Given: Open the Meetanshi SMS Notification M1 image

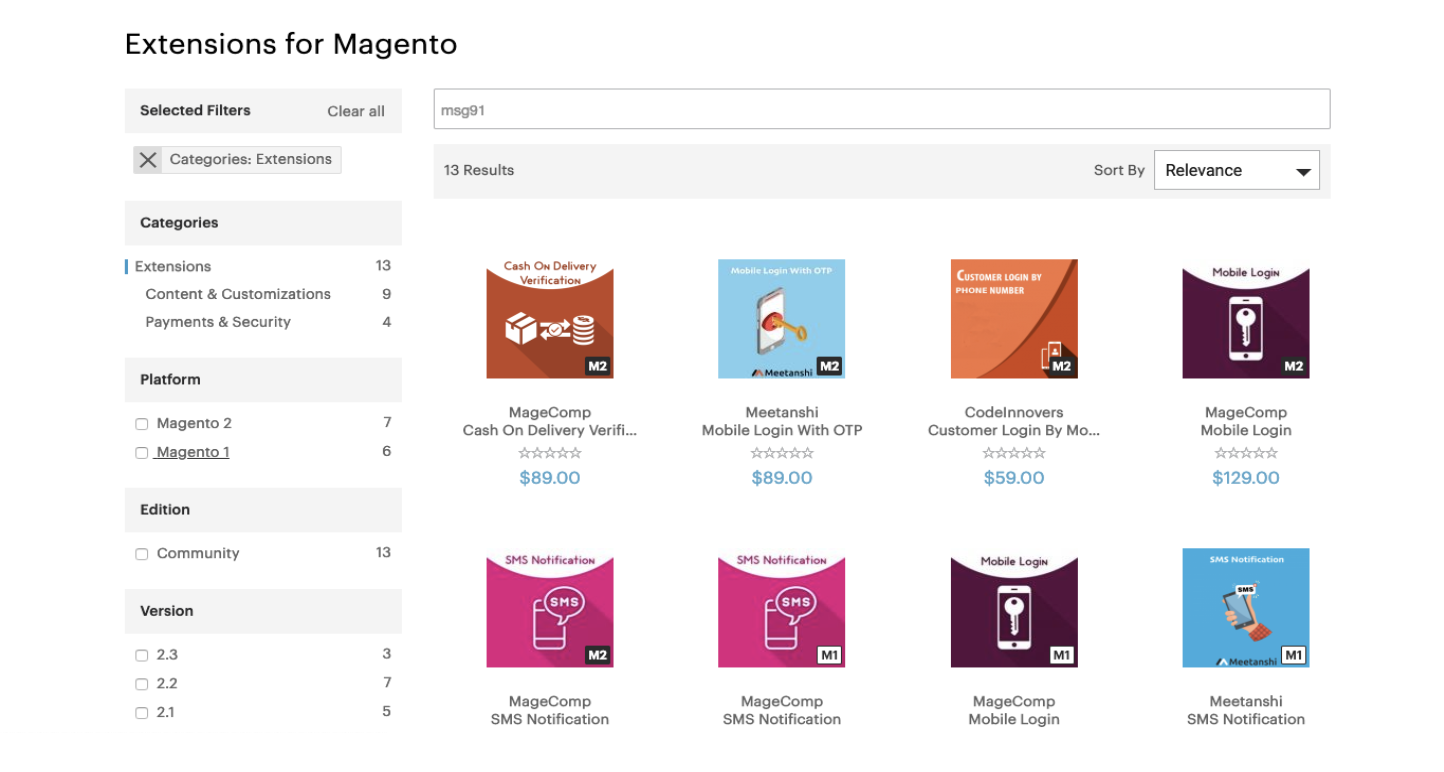Looking at the screenshot, I should [x=1245, y=607].
